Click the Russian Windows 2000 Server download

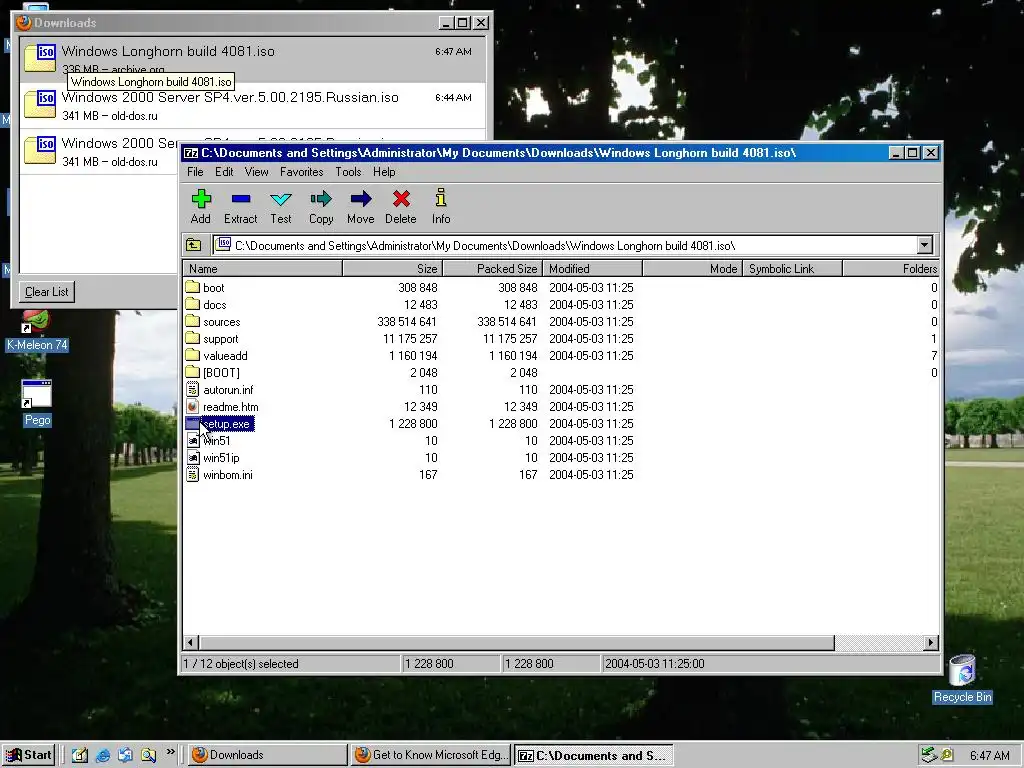pyautogui.click(x=252, y=106)
